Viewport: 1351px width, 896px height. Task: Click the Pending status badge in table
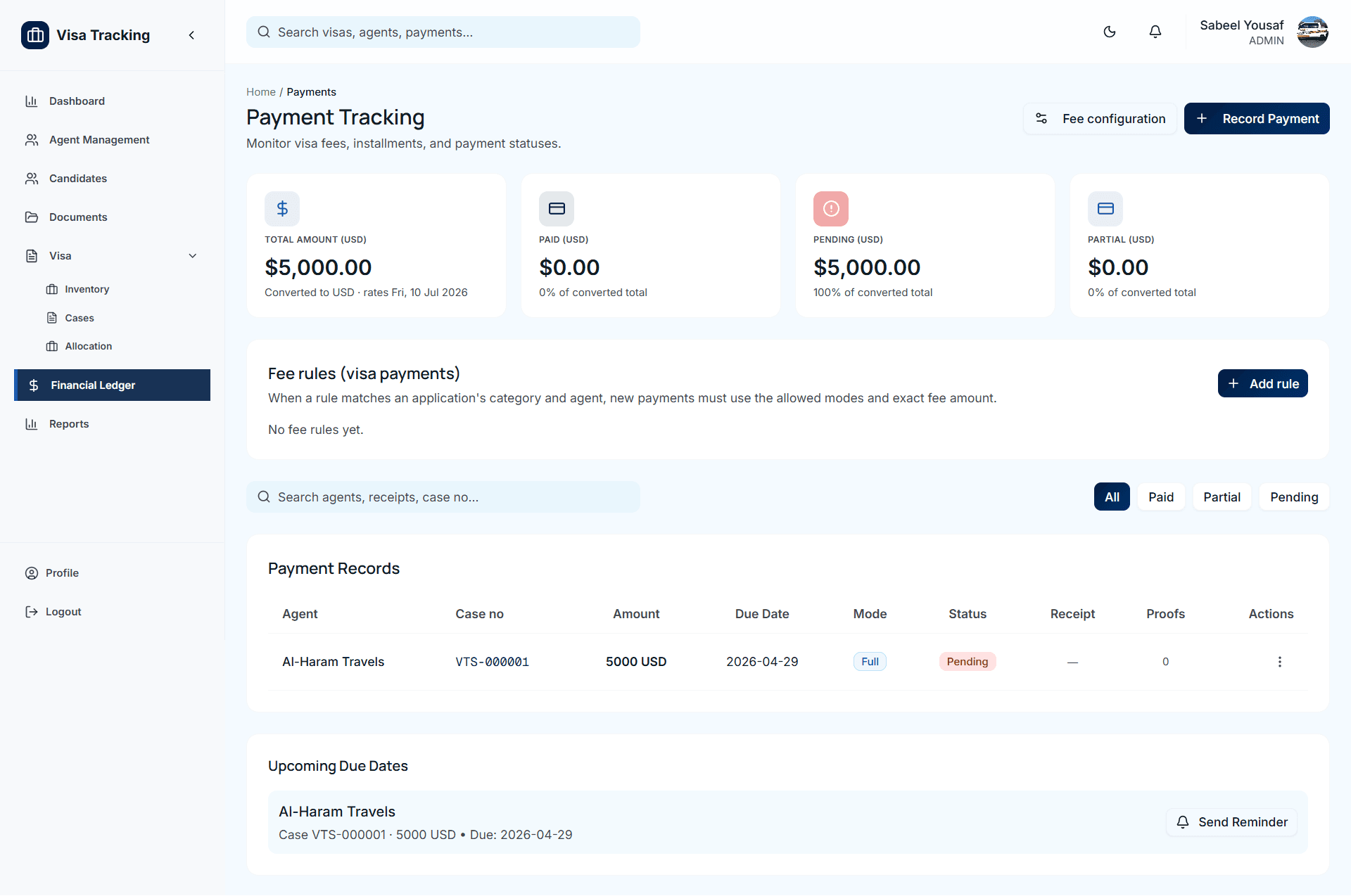point(968,662)
